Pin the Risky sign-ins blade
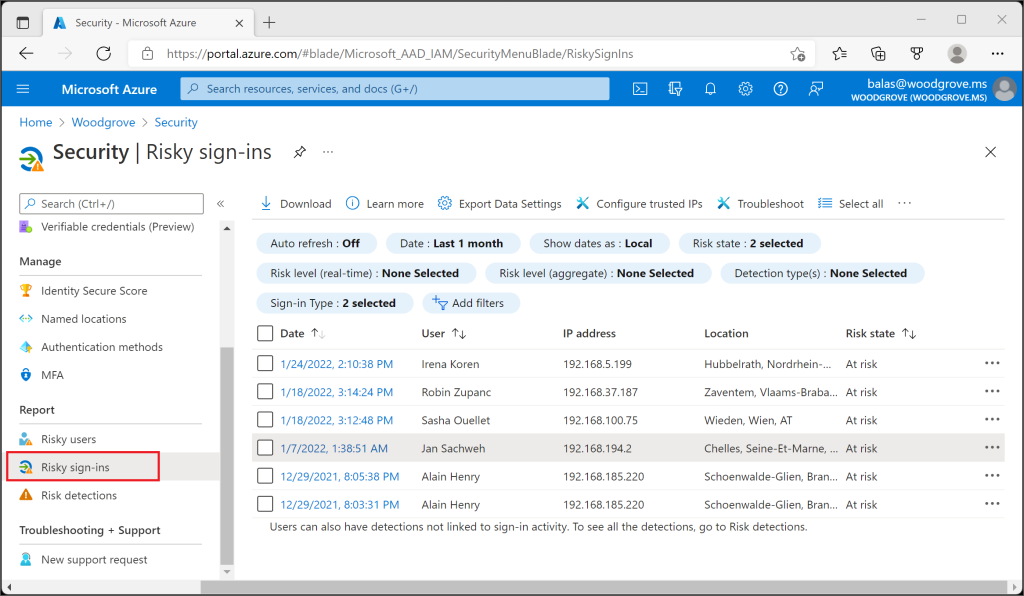The width and height of the screenshot is (1024, 596). tap(299, 152)
